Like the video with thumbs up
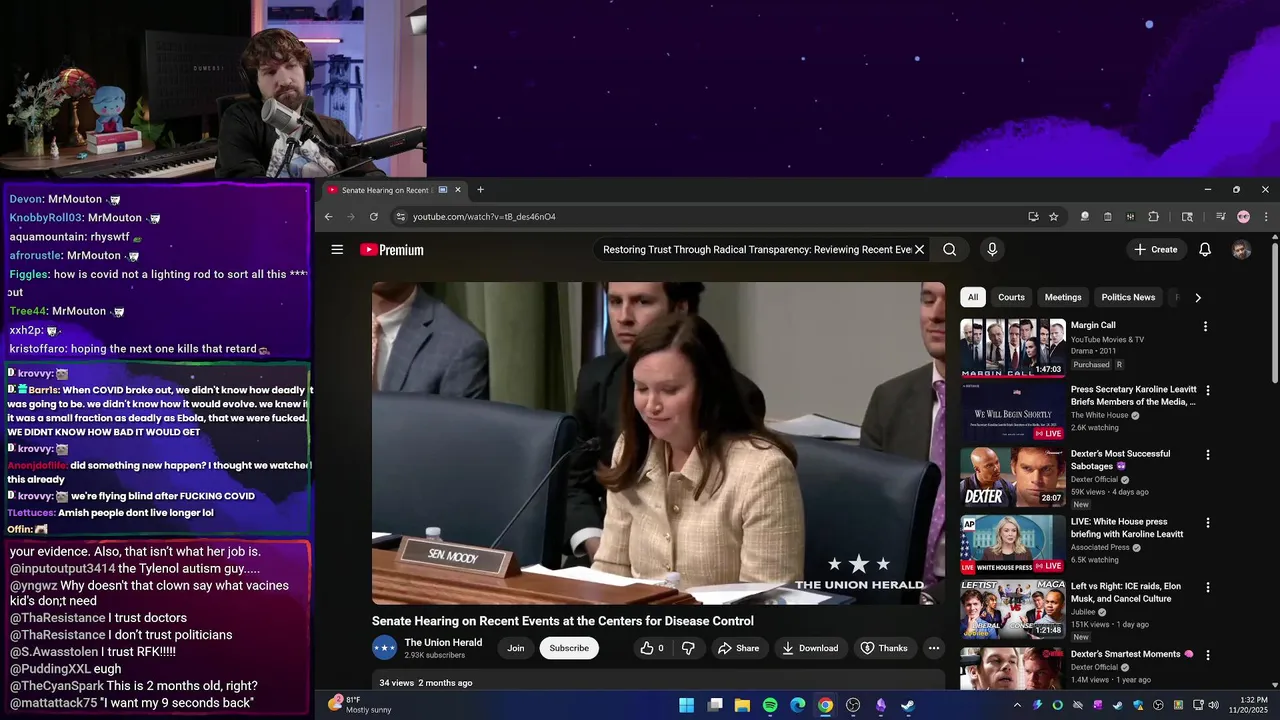This screenshot has width=1280, height=720. pyautogui.click(x=651, y=648)
